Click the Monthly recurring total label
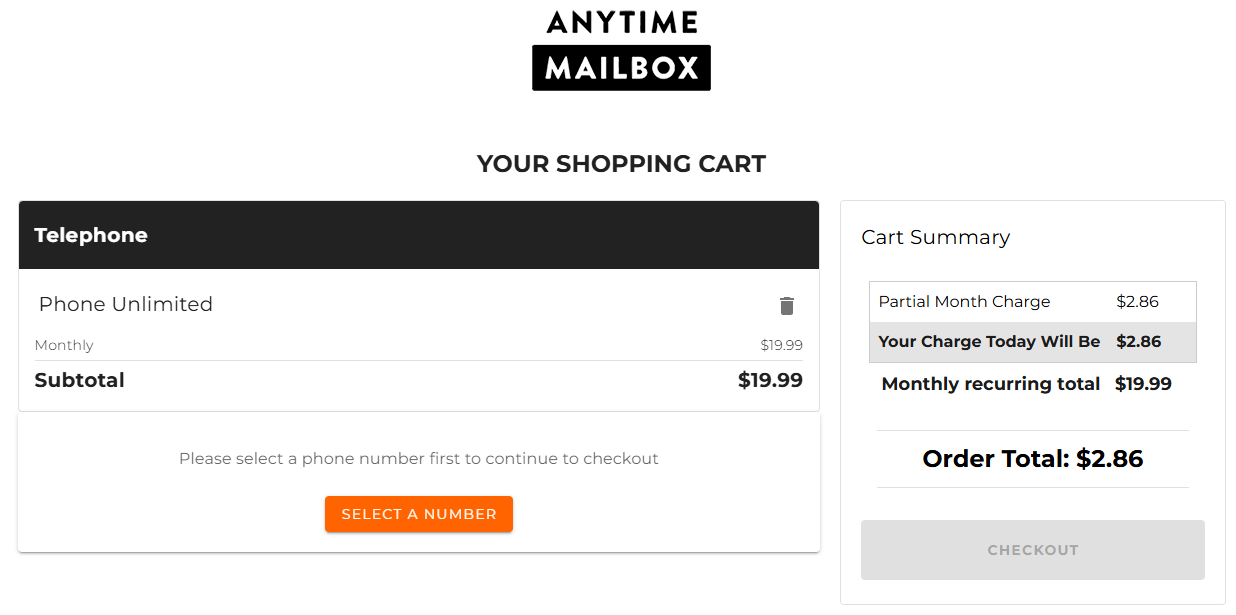The width and height of the screenshot is (1236, 615). (x=990, y=384)
